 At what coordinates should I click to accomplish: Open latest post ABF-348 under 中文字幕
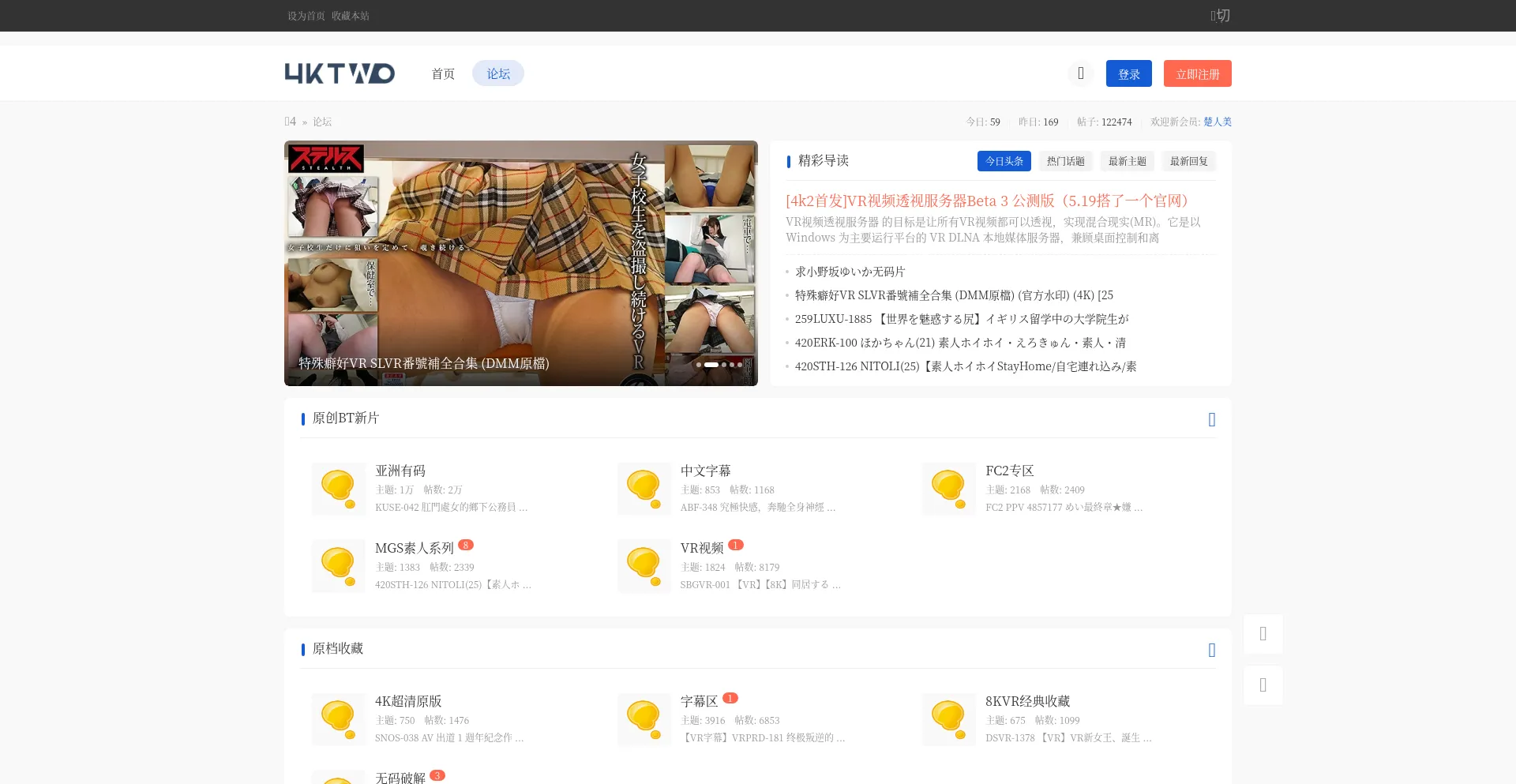point(758,507)
